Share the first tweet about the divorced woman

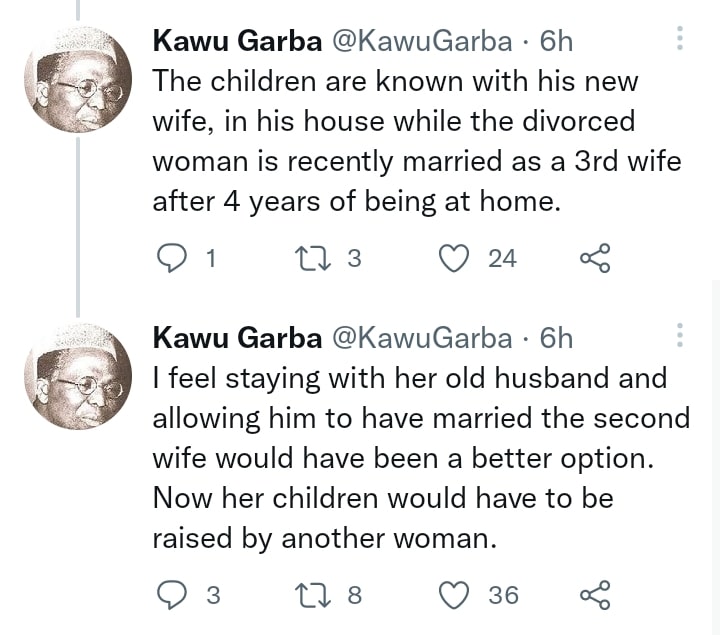point(594,258)
